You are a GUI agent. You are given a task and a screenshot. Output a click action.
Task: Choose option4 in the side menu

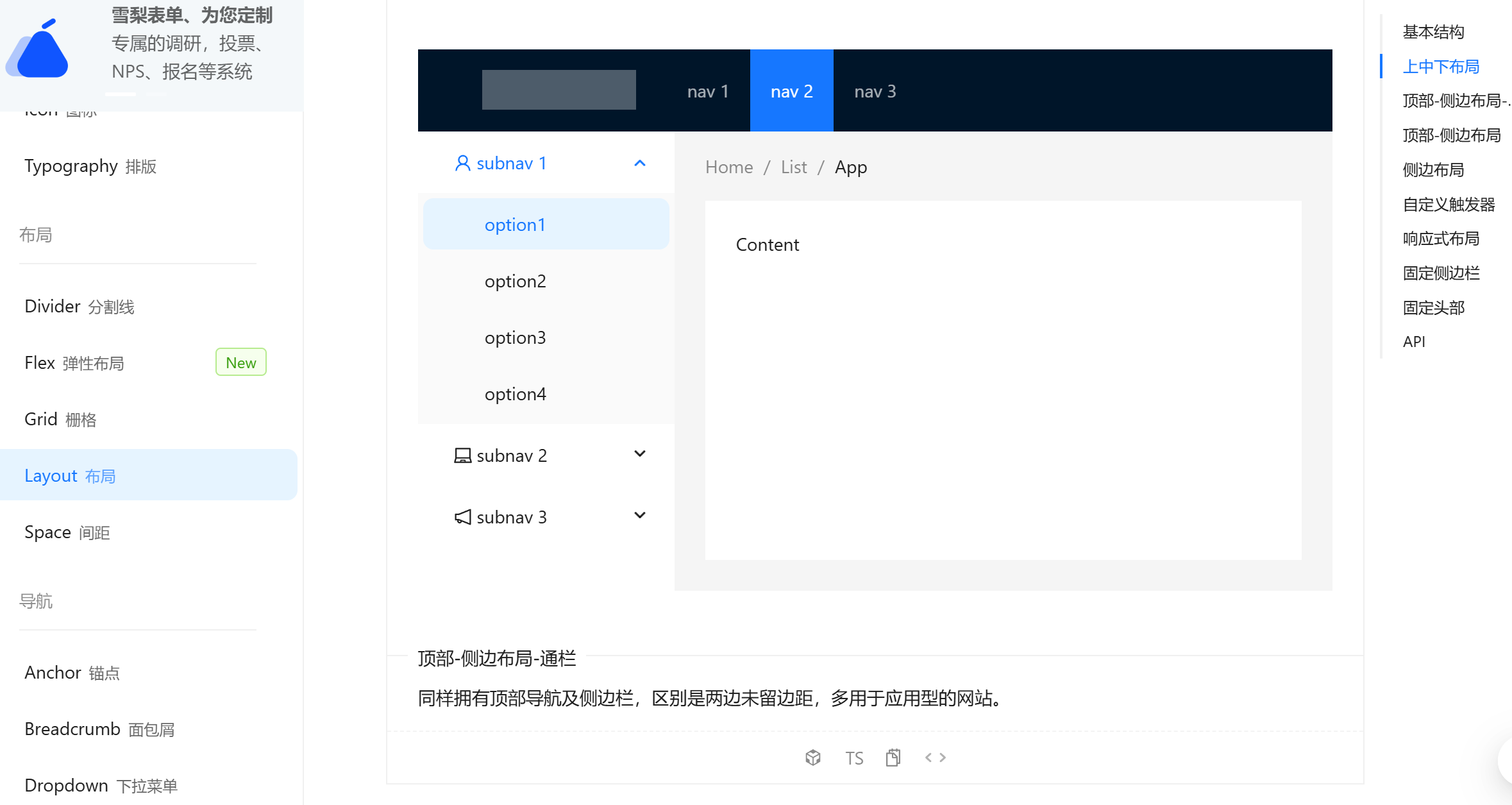pyautogui.click(x=546, y=394)
